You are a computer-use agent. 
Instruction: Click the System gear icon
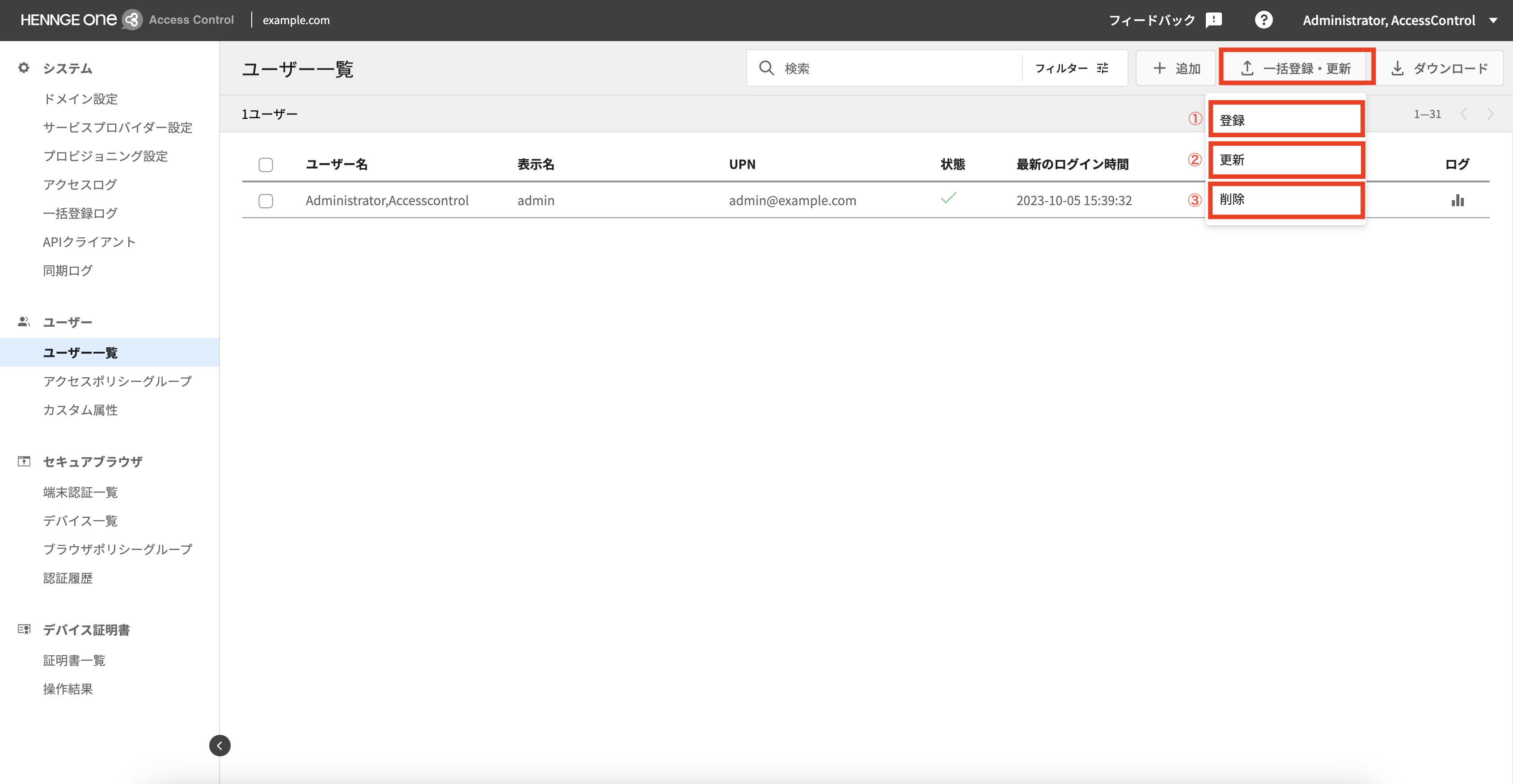tap(24, 68)
